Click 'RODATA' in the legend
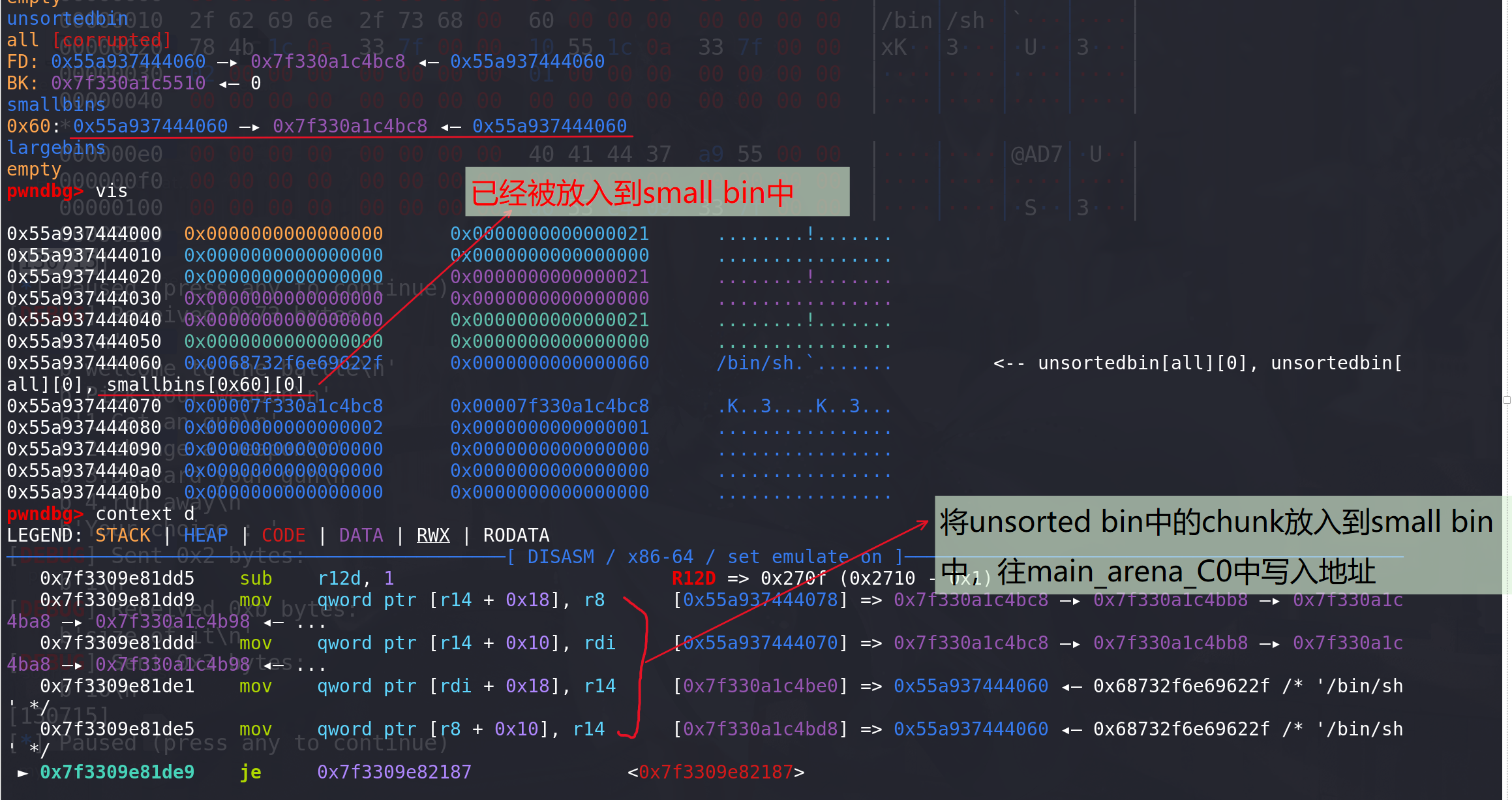 517,535
